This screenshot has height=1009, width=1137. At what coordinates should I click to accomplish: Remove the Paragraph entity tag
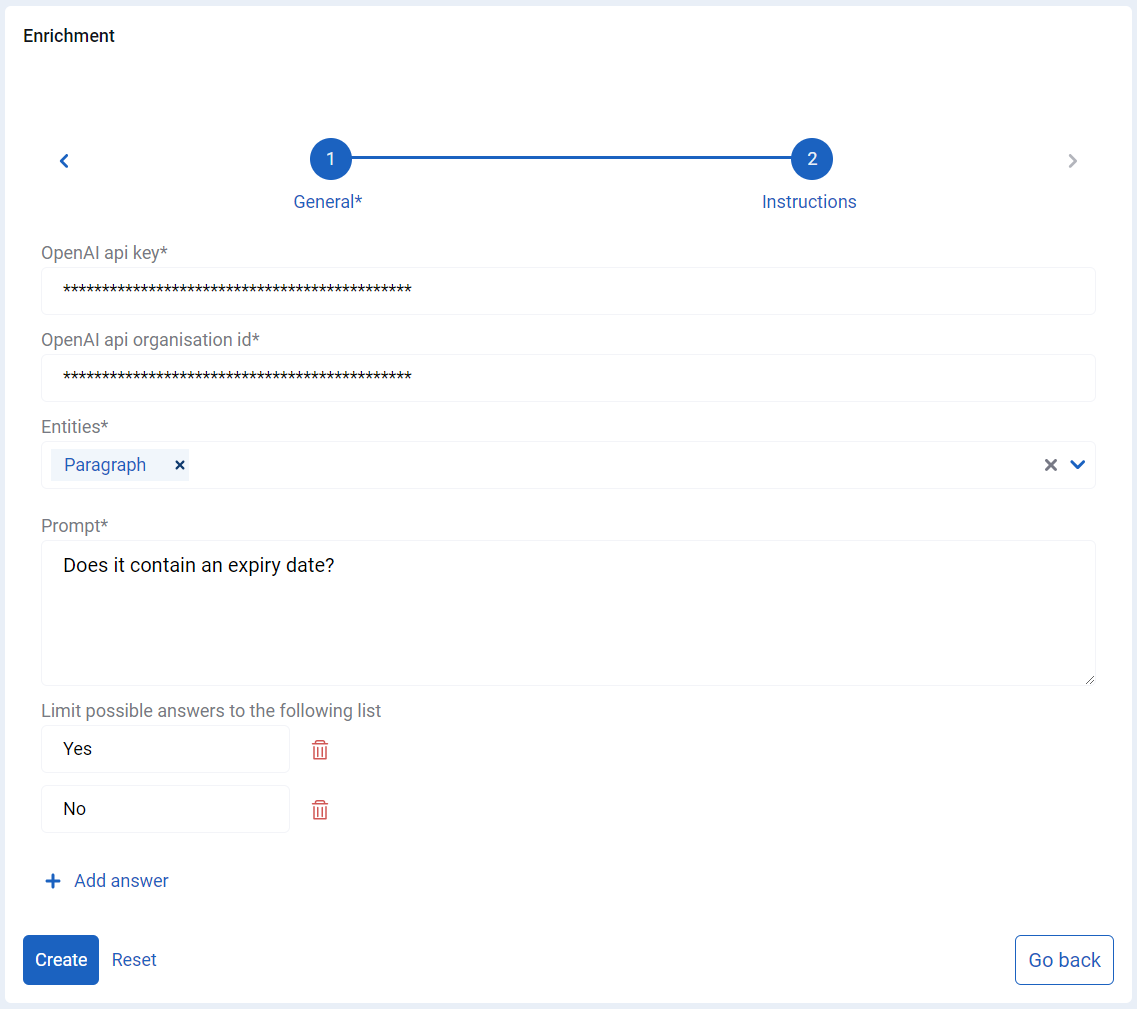180,465
